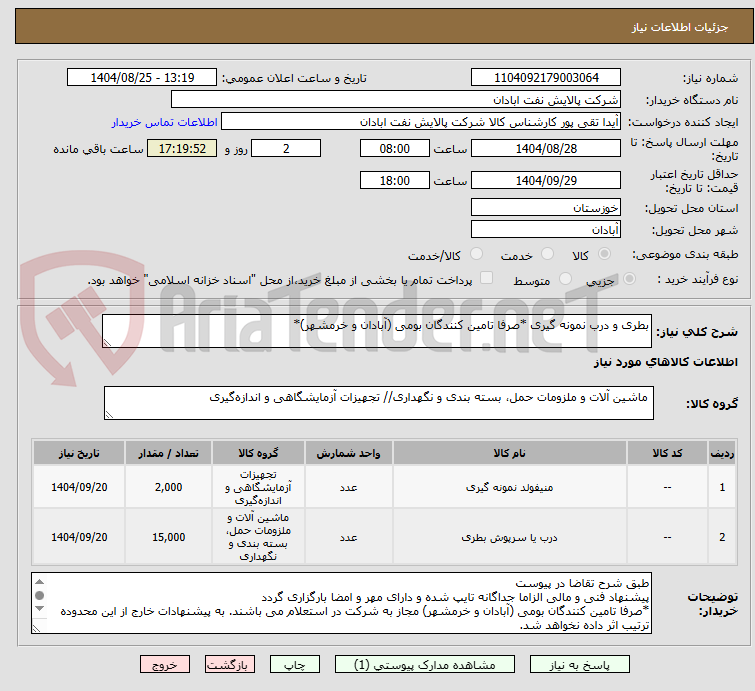This screenshot has height=691, width=755.
Task: Click the group cell ماشین آلات و ملزومات حمل
Action: [x=258, y=537]
